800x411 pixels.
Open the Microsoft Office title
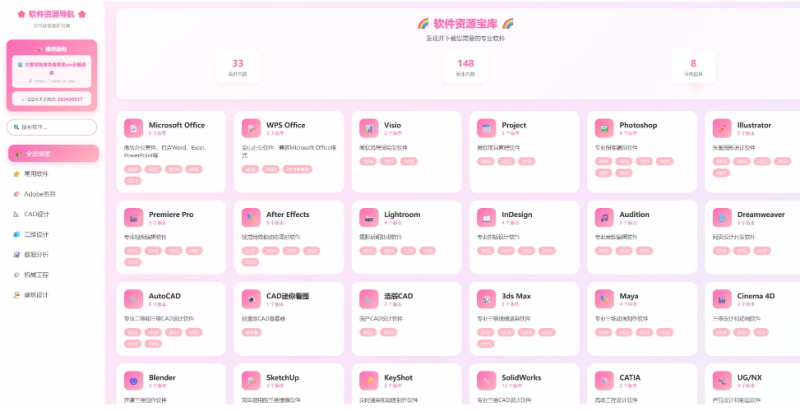[177, 125]
